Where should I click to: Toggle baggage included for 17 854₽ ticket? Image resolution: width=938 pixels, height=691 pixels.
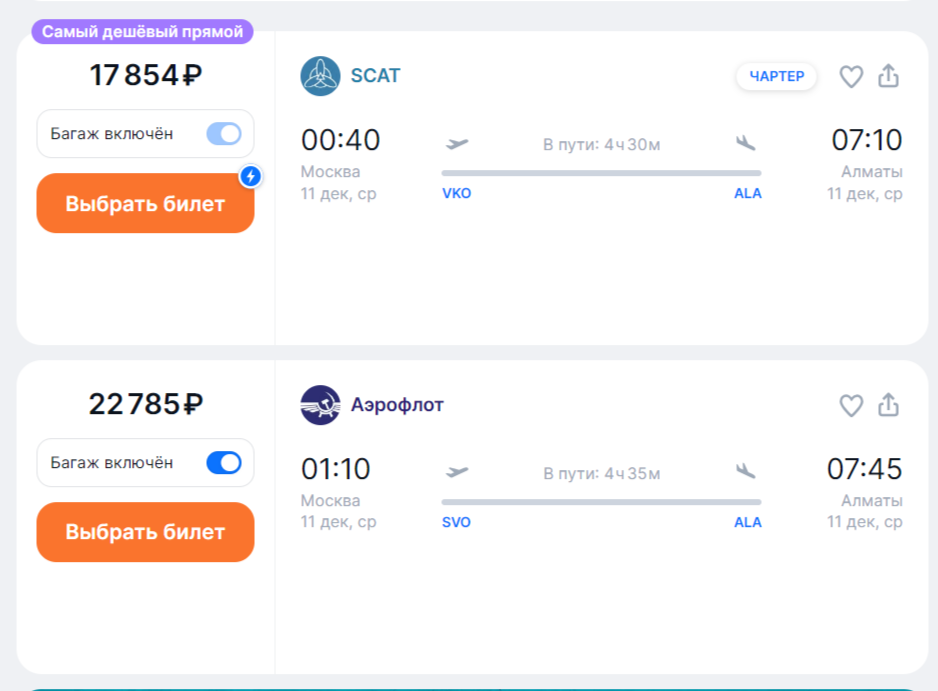pos(224,134)
